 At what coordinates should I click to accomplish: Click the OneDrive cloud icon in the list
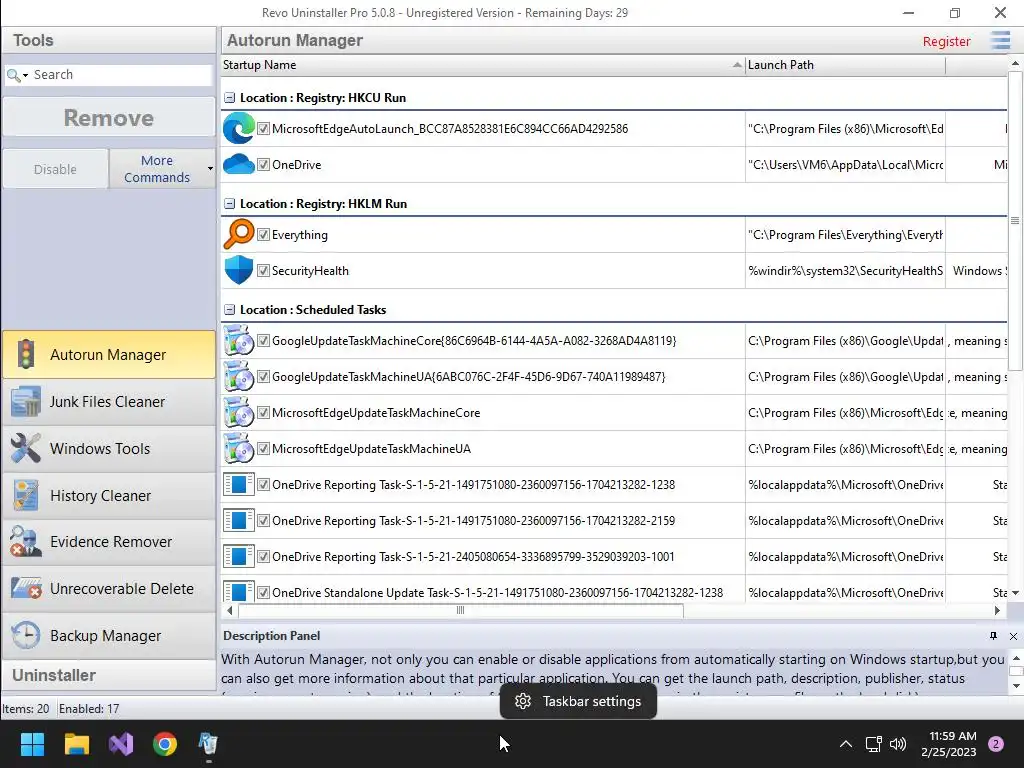[x=238, y=164]
